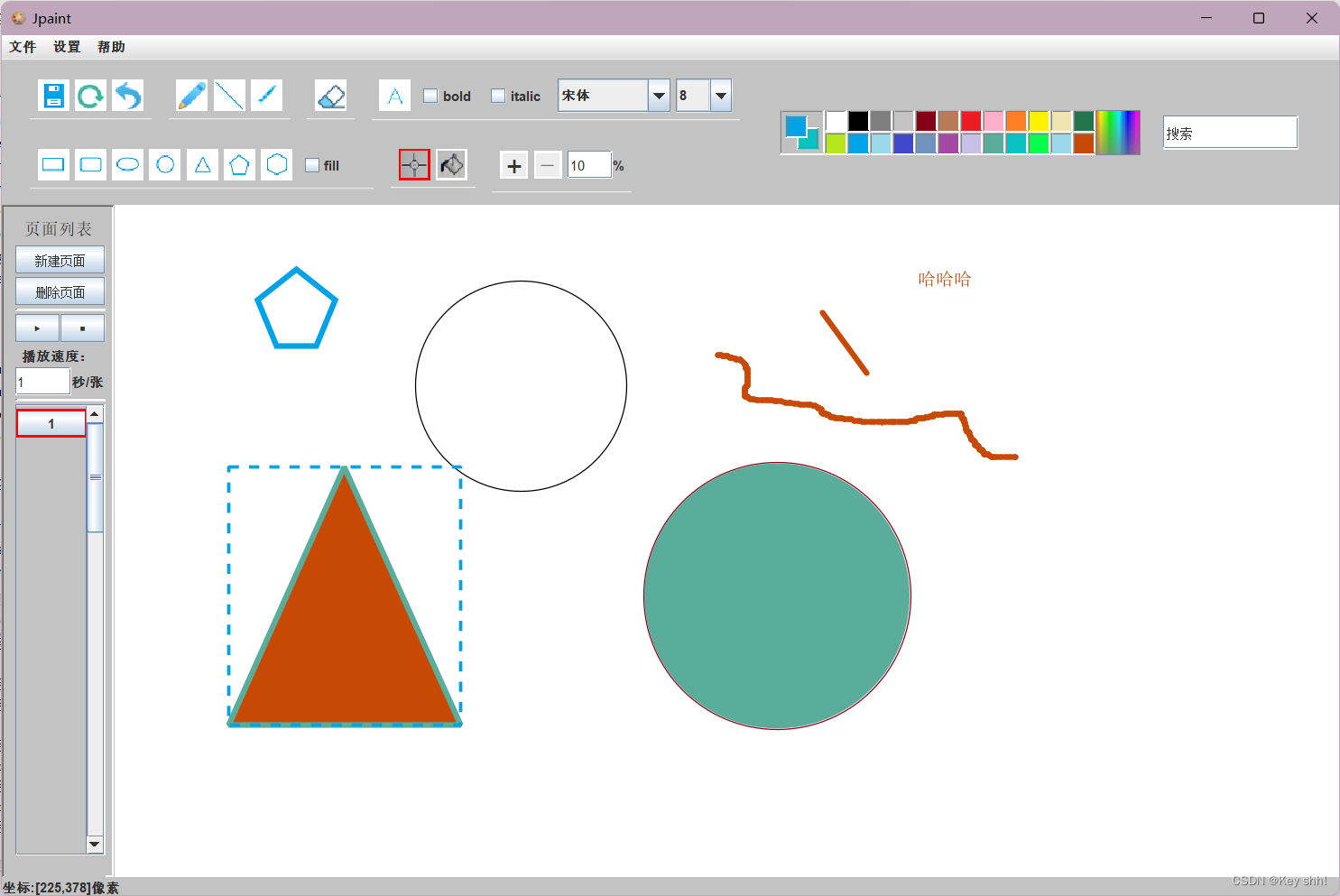This screenshot has width=1340, height=896.
Task: Pick the Brush tool
Action: click(x=266, y=95)
